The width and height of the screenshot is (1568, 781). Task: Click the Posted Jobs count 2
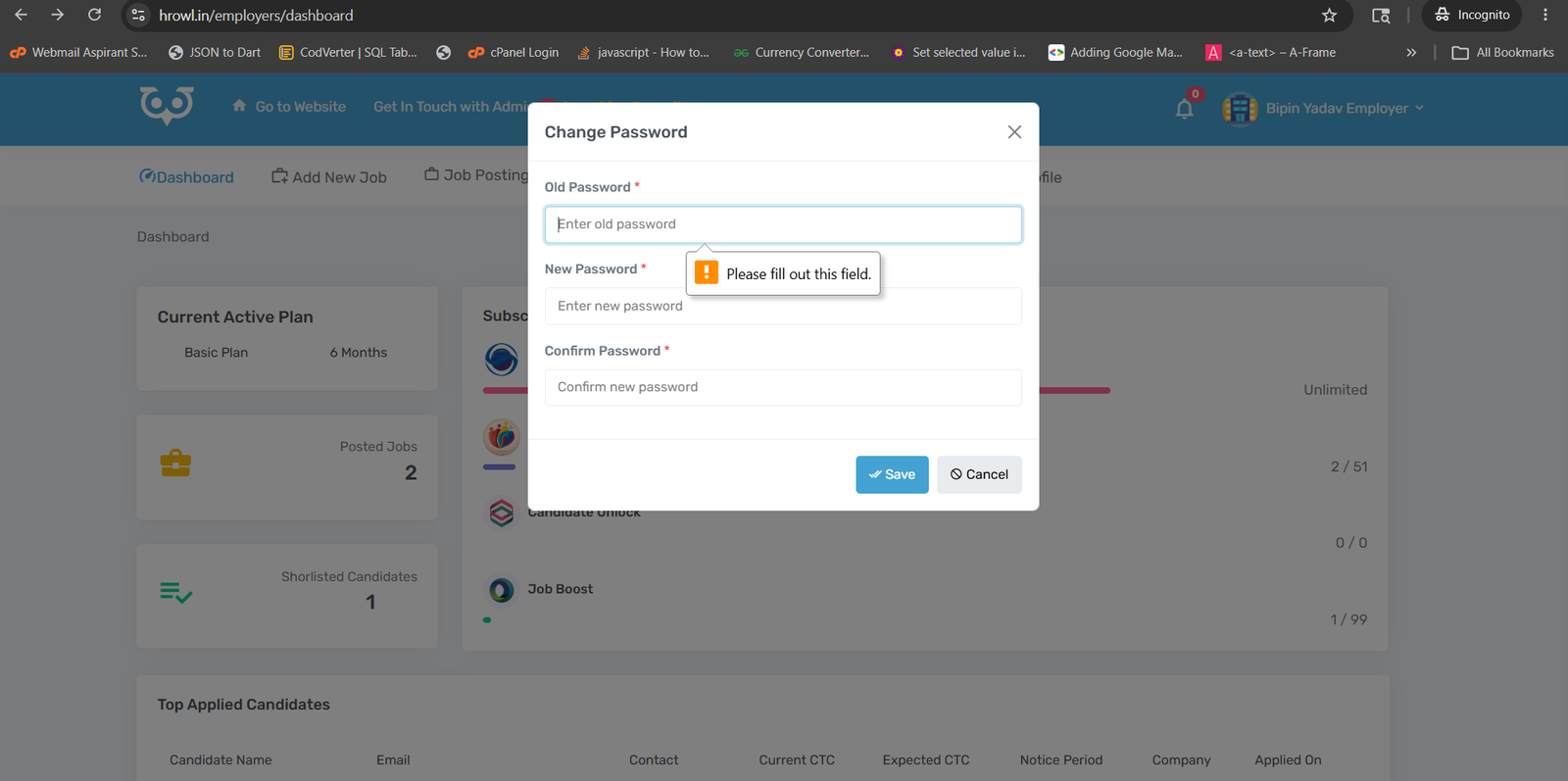(x=411, y=473)
